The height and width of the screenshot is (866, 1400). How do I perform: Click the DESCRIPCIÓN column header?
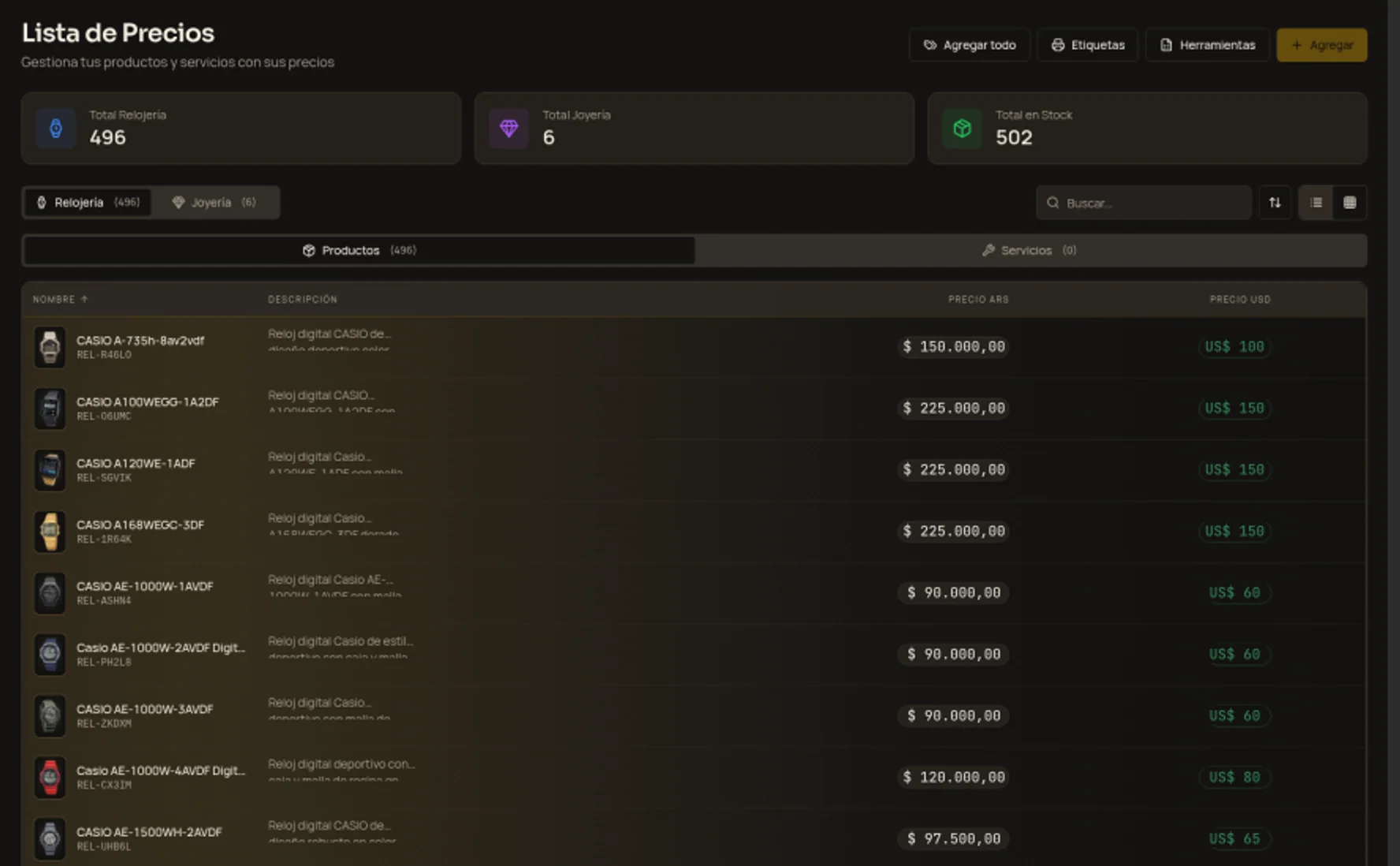click(303, 300)
